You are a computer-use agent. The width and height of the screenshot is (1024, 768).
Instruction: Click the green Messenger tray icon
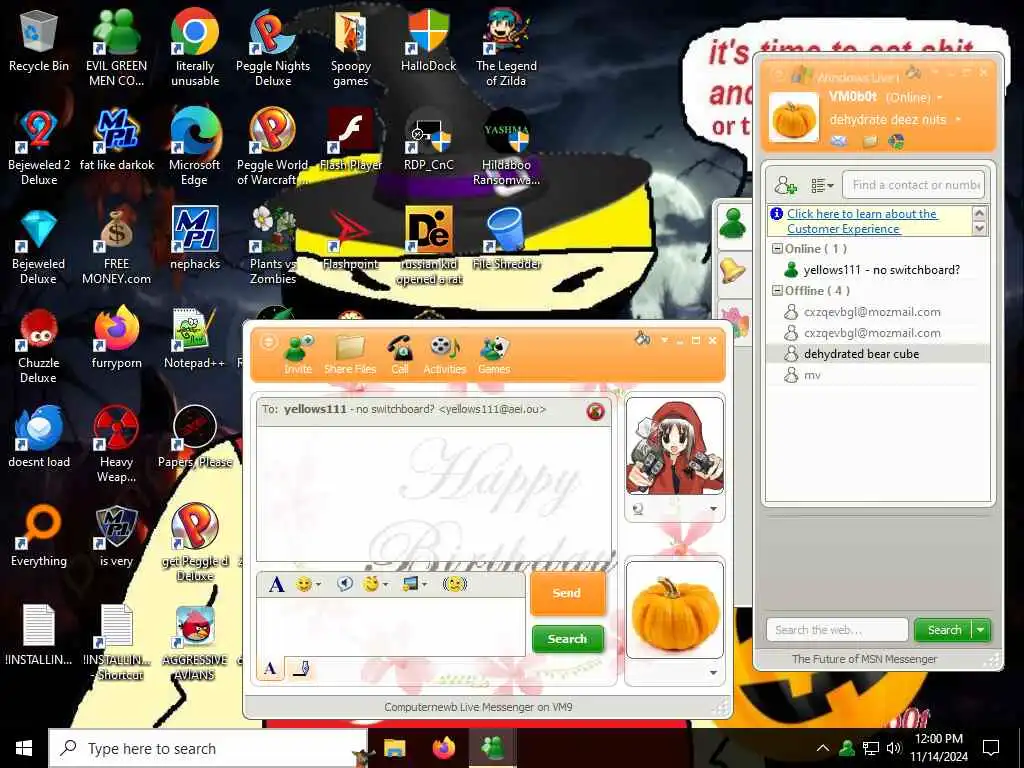(x=847, y=748)
